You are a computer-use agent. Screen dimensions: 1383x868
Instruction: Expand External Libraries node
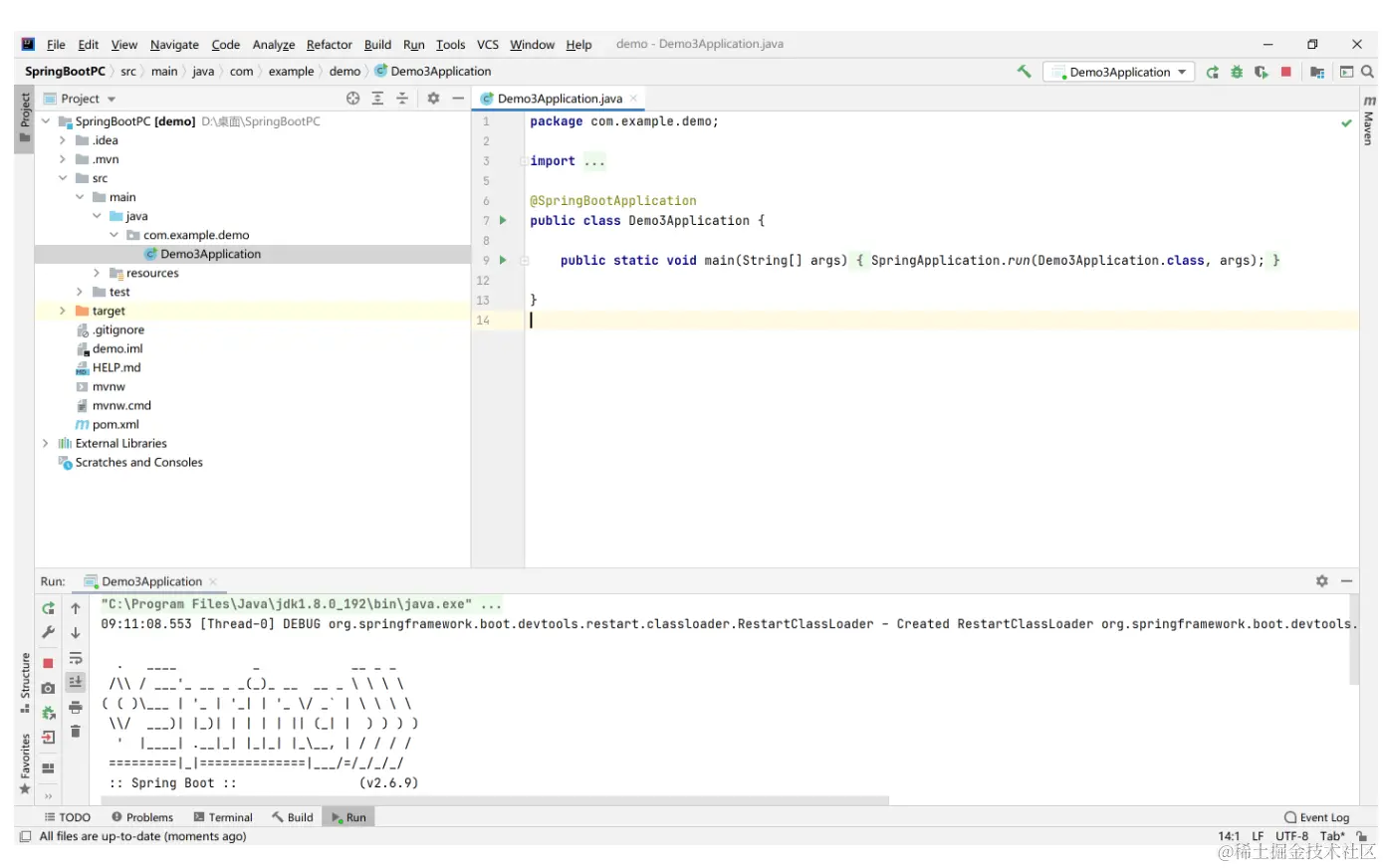click(x=46, y=443)
